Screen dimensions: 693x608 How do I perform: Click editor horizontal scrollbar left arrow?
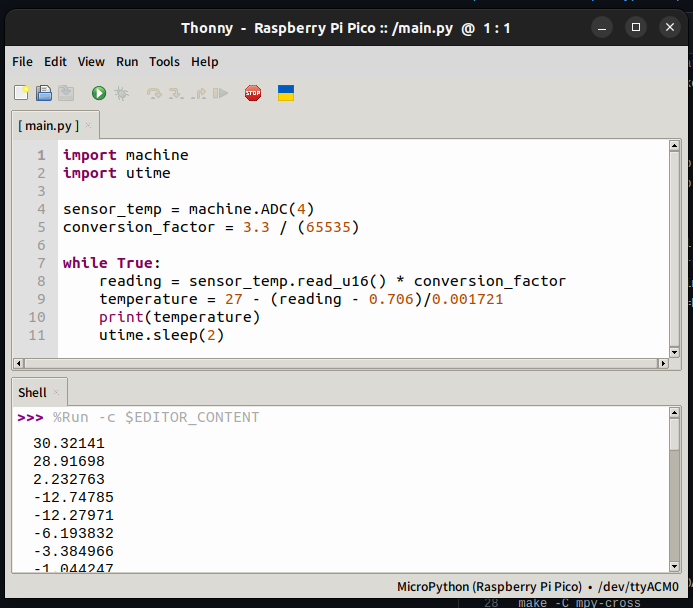click(19, 363)
